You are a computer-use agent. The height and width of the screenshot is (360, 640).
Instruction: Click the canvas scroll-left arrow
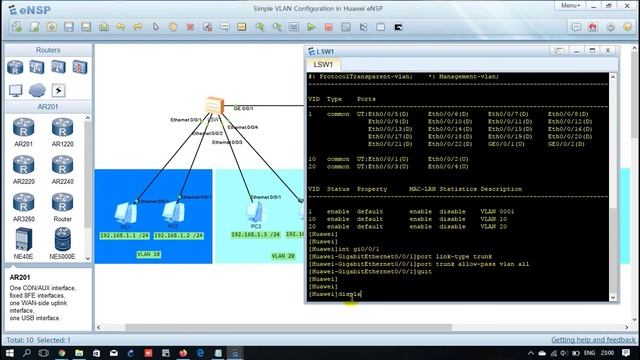pos(98,327)
